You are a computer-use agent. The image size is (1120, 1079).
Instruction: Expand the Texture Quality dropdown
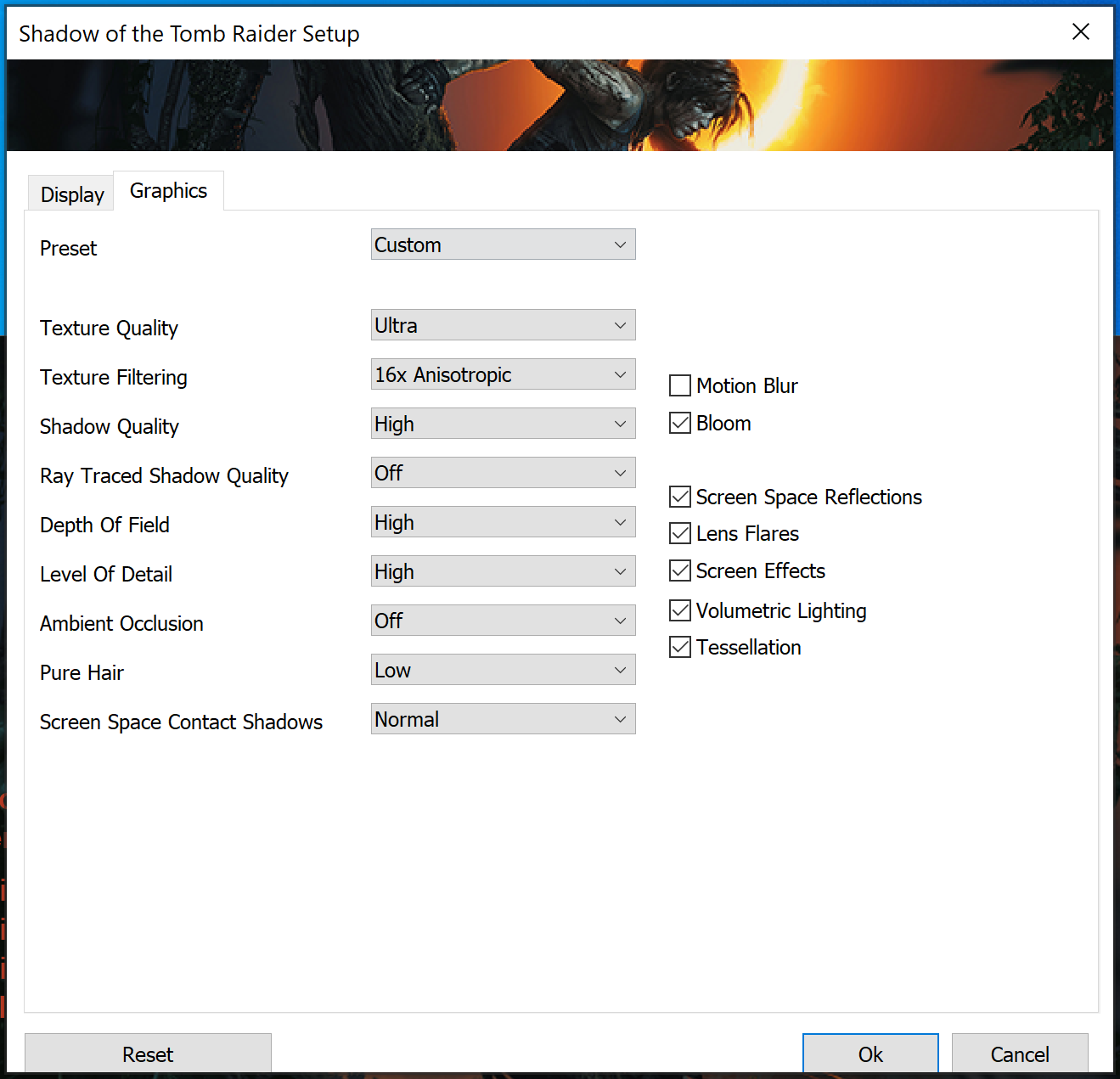point(503,325)
